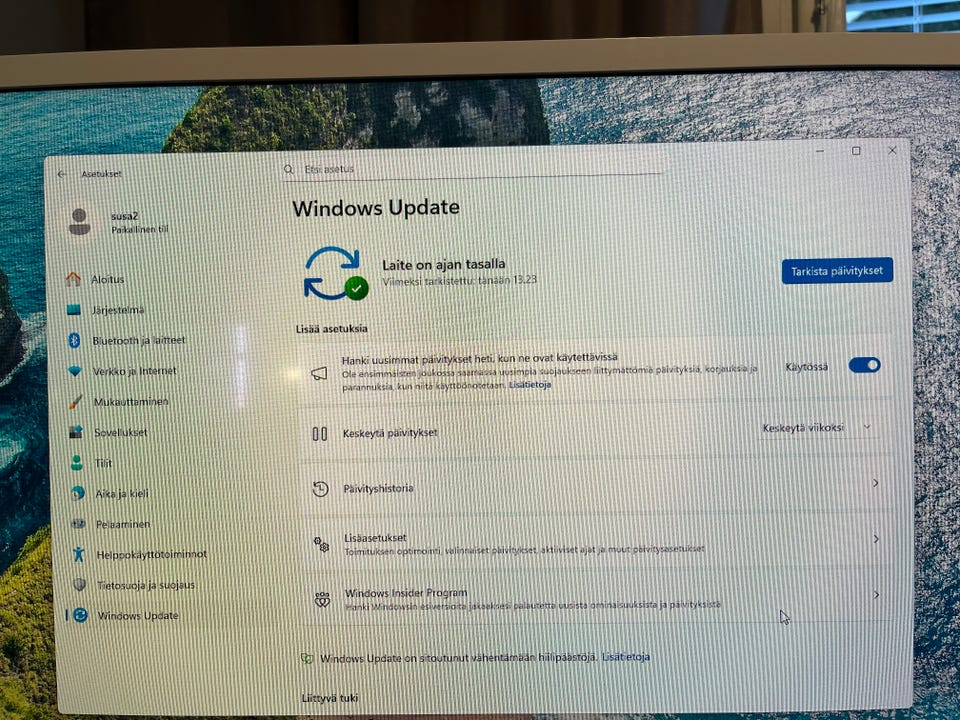Click the Verkko ja Internet wifi icon
960x720 pixels.
click(x=75, y=371)
